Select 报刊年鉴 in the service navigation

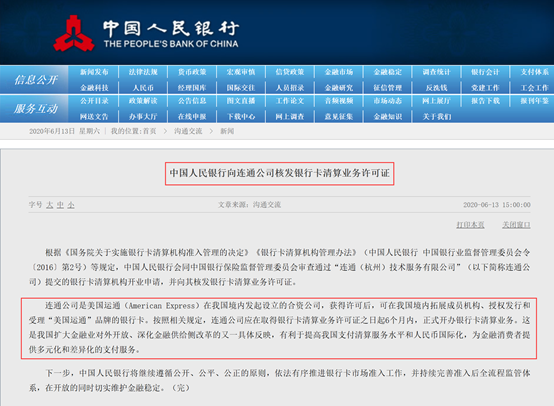point(535,101)
